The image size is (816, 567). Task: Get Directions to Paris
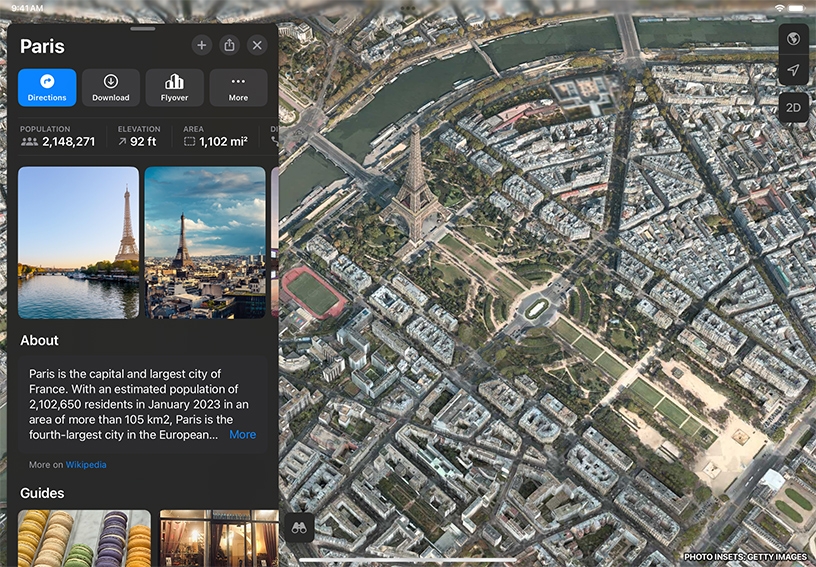[47, 88]
